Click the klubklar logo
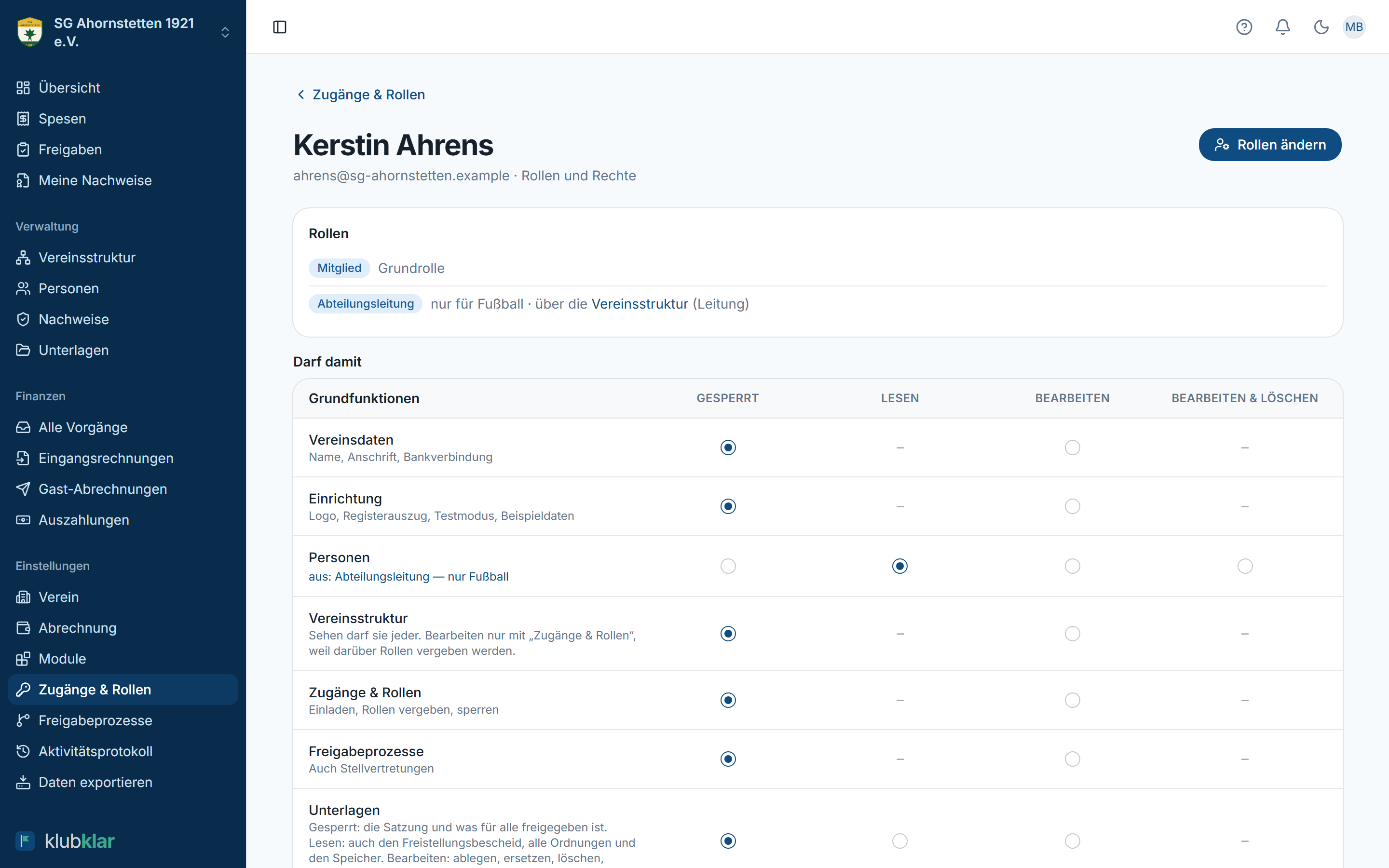 click(x=66, y=841)
